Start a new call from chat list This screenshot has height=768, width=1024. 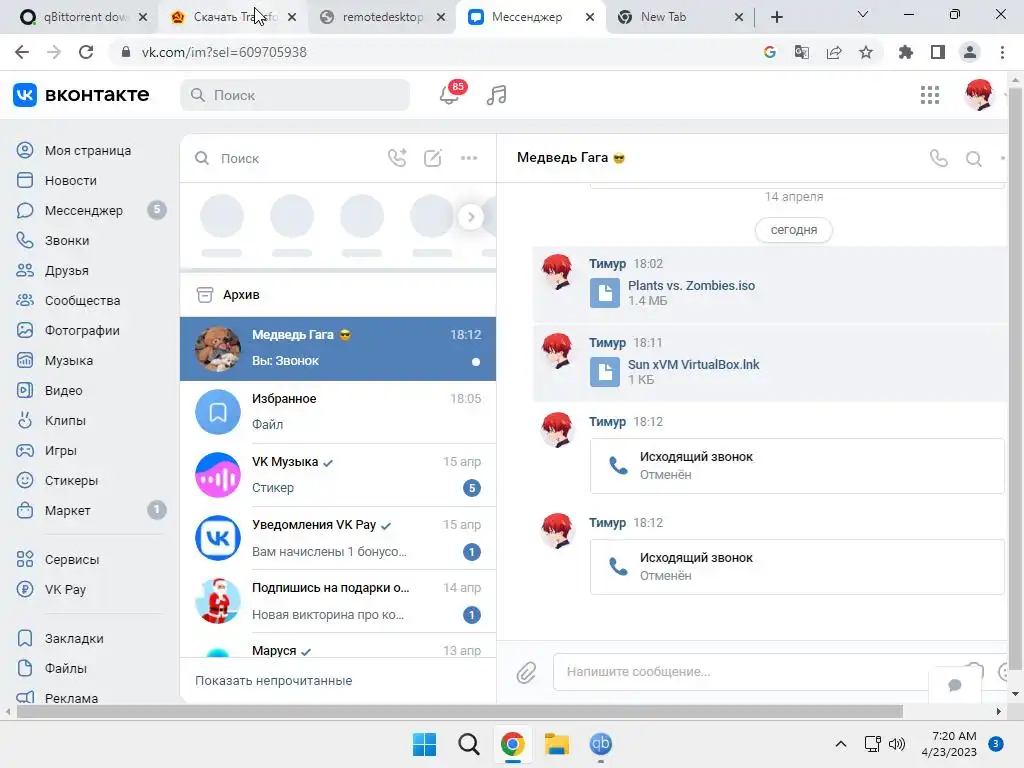[397, 158]
